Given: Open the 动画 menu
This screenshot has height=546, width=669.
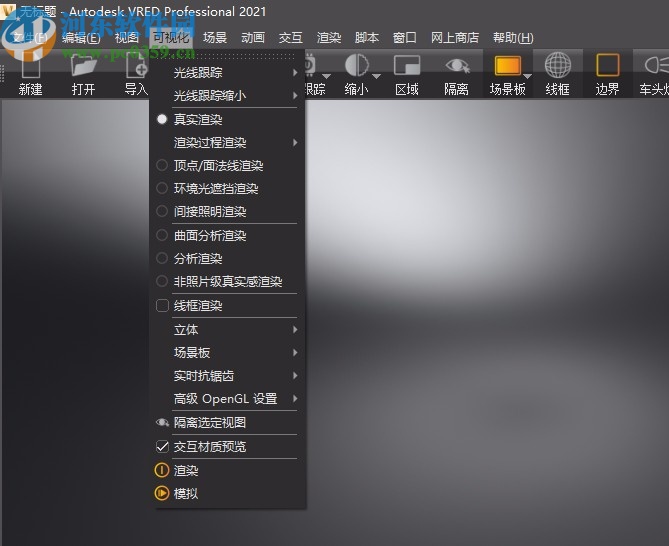Looking at the screenshot, I should click(253, 38).
